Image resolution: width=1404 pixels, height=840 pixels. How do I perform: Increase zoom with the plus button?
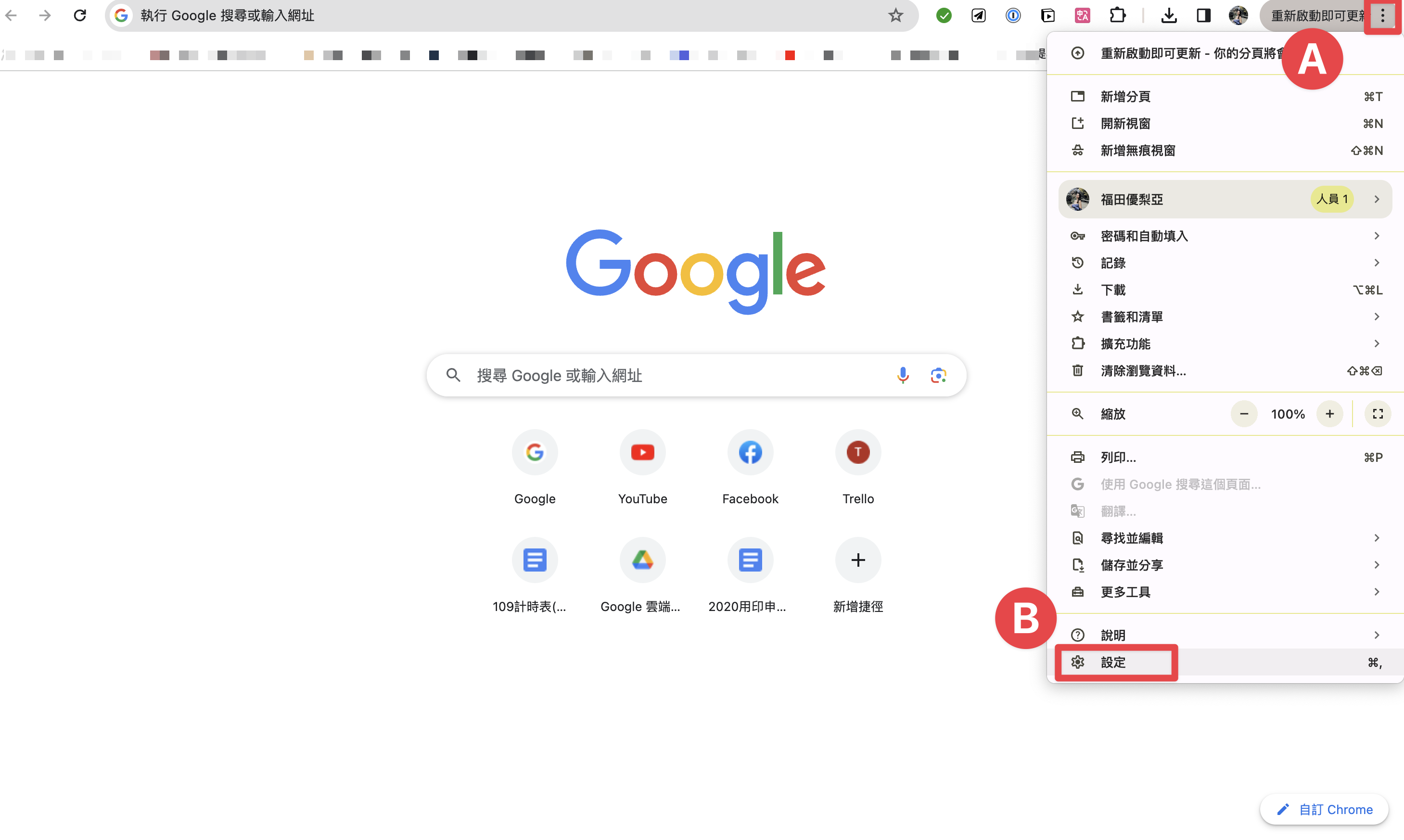[1329, 414]
